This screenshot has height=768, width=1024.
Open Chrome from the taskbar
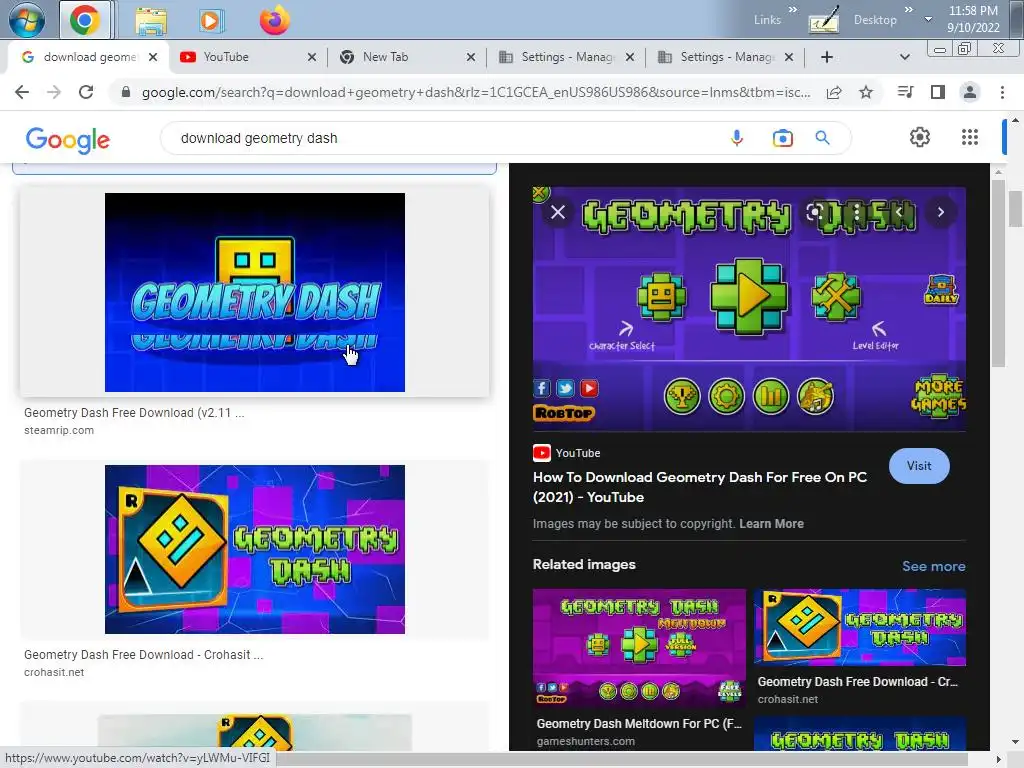(x=85, y=20)
